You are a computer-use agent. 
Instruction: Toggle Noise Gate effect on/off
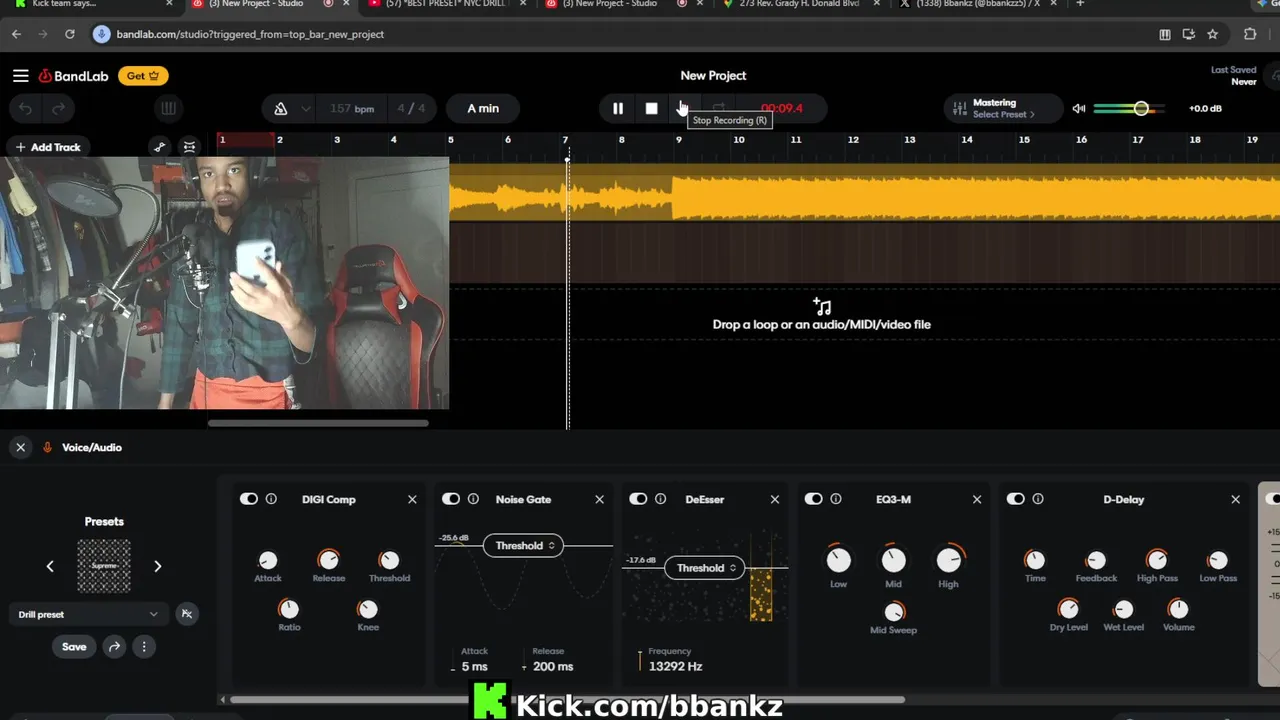click(x=451, y=499)
